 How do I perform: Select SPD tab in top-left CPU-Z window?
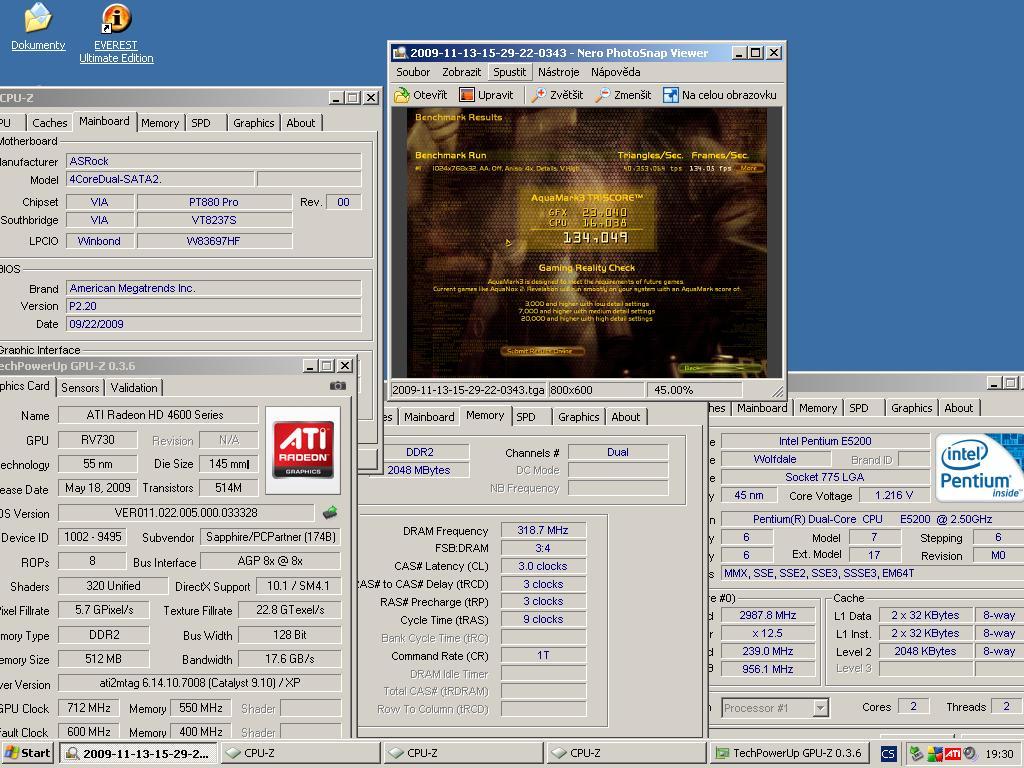(201, 123)
